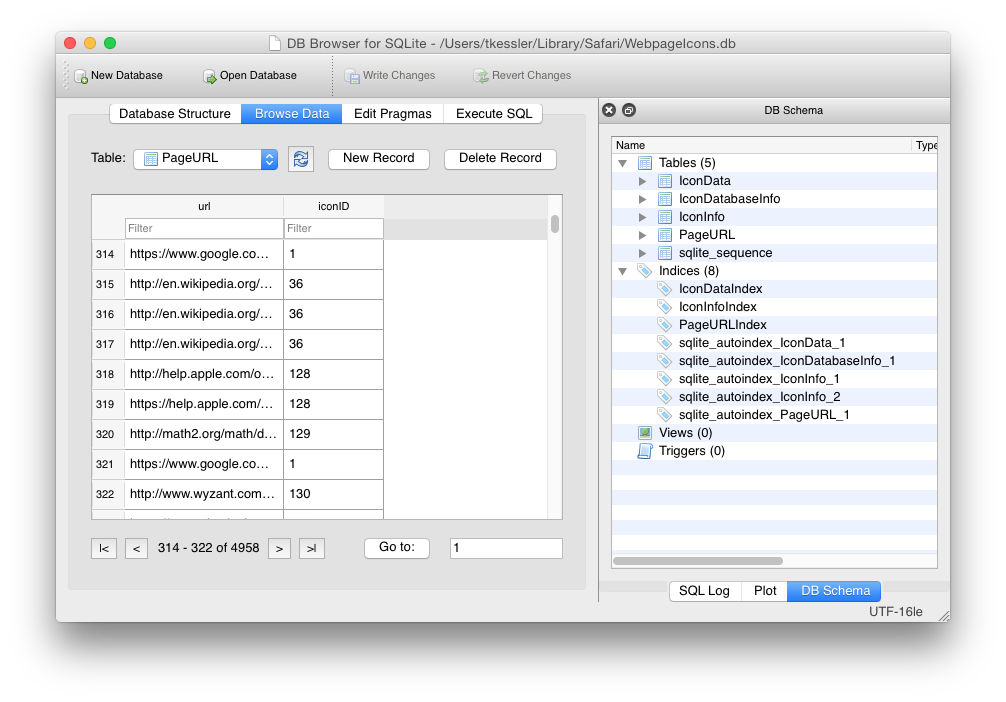Click the IconInfoIndex tag icon

(665, 307)
